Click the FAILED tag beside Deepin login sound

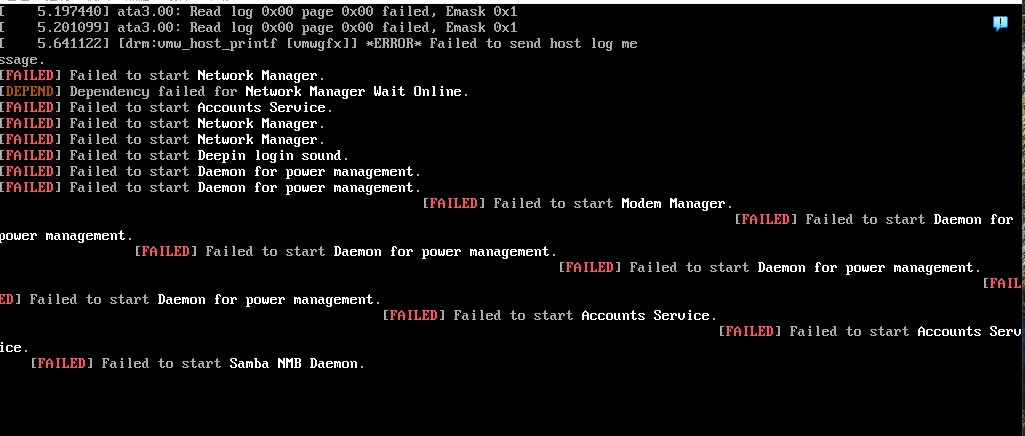pyautogui.click(x=30, y=155)
